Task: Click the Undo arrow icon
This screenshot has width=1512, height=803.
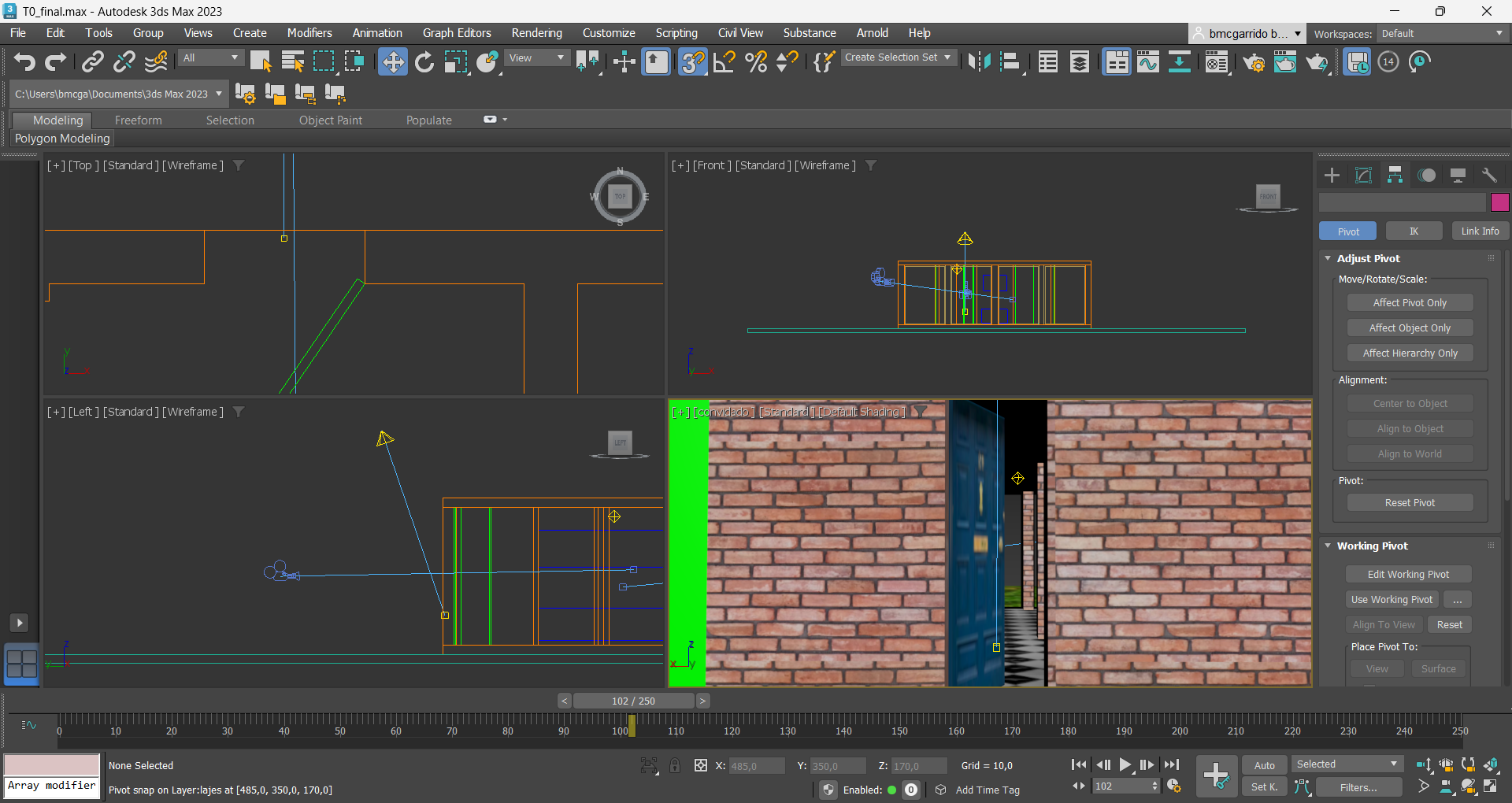Action: coord(24,61)
